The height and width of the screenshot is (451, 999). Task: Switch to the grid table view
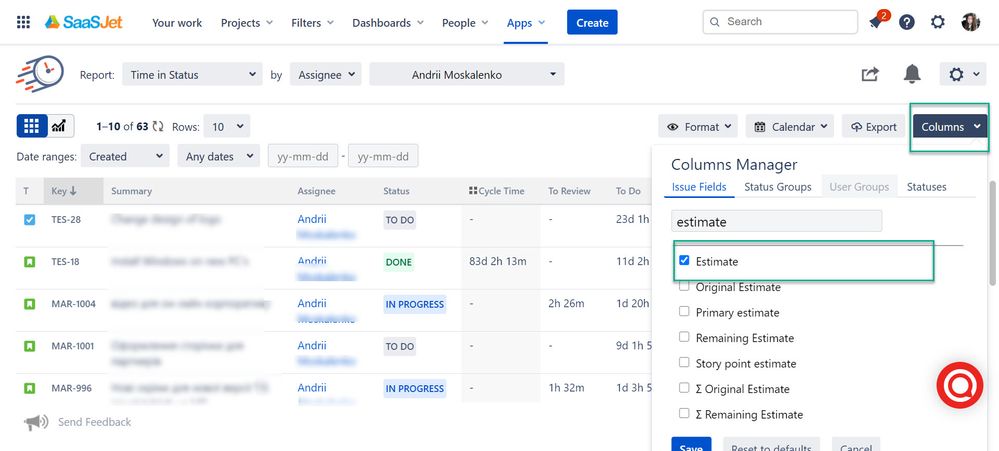click(x=32, y=126)
